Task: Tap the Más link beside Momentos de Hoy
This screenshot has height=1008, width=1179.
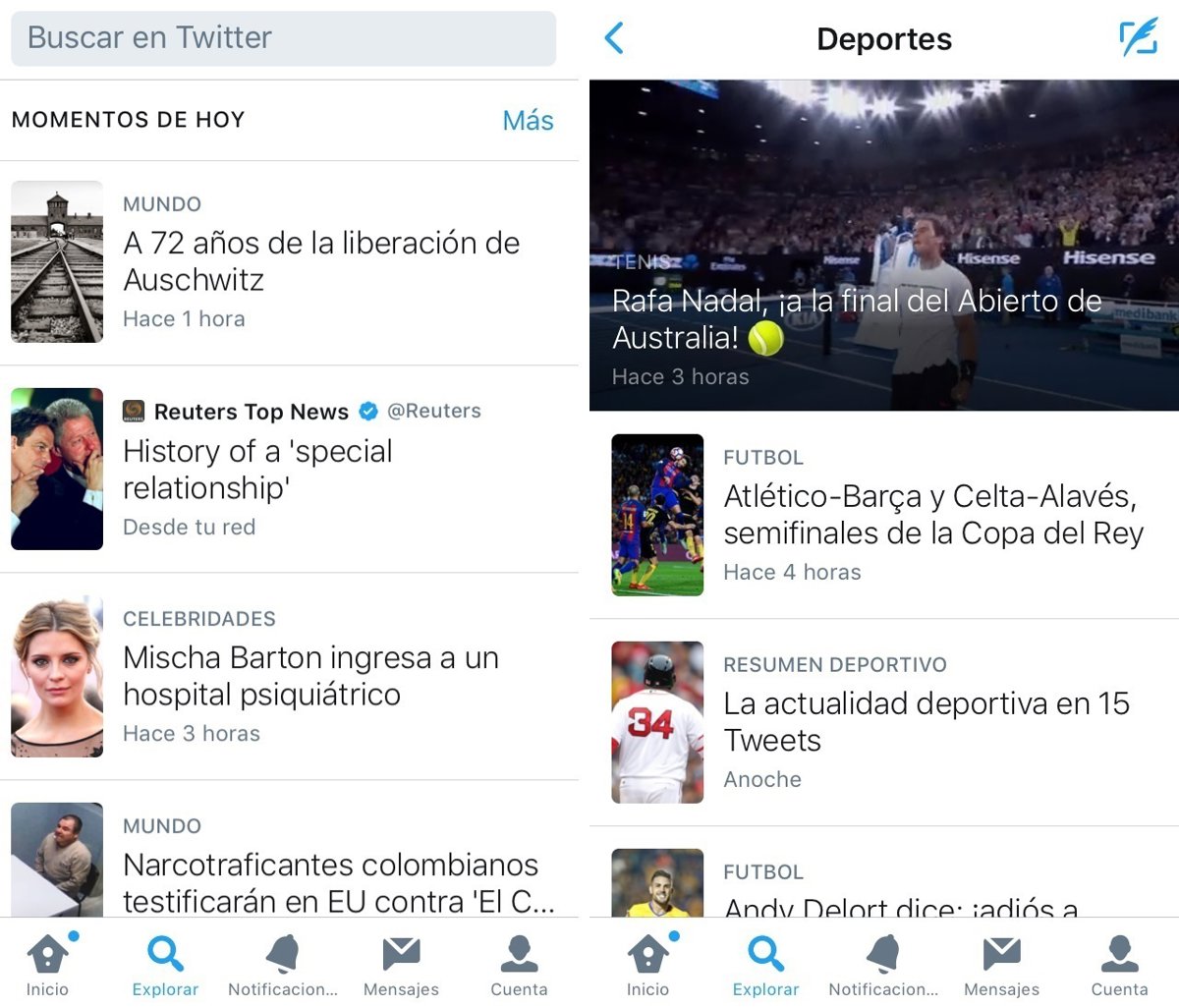Action: [x=528, y=121]
